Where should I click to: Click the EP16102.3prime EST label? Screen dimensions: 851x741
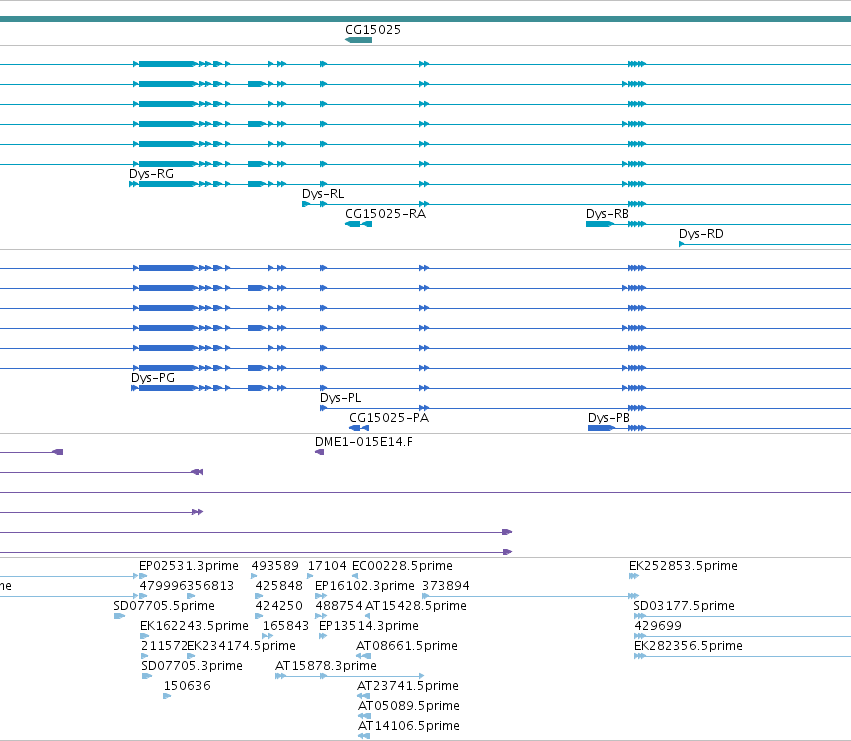pos(365,586)
